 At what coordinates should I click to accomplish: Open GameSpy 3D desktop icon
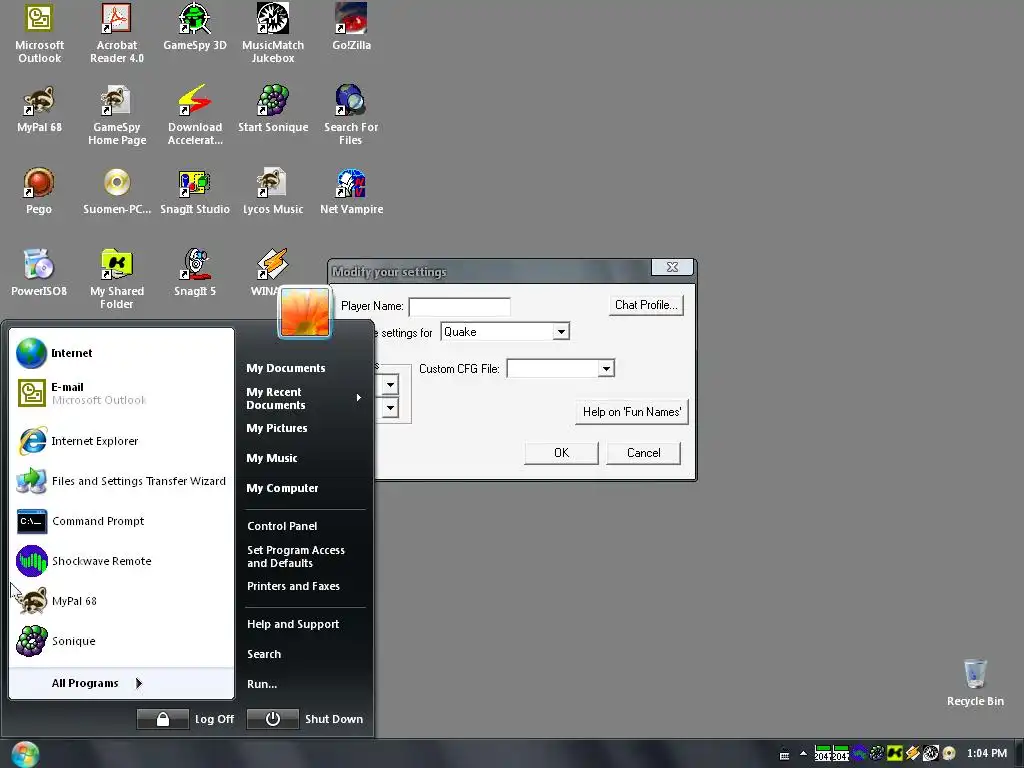[195, 27]
